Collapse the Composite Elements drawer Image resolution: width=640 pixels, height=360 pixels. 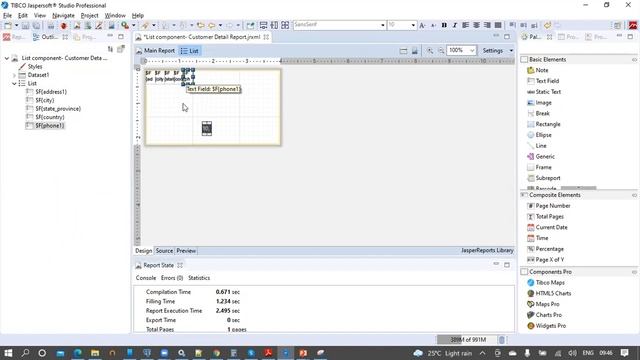(634, 195)
